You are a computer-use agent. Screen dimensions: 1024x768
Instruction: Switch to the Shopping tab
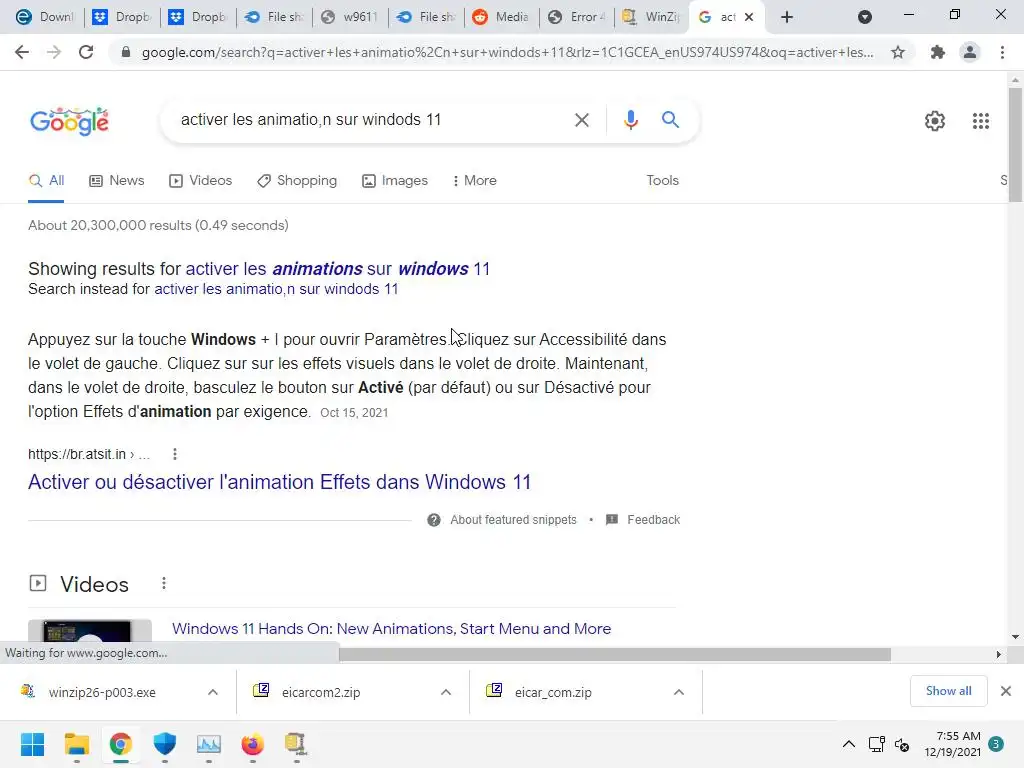coord(297,181)
